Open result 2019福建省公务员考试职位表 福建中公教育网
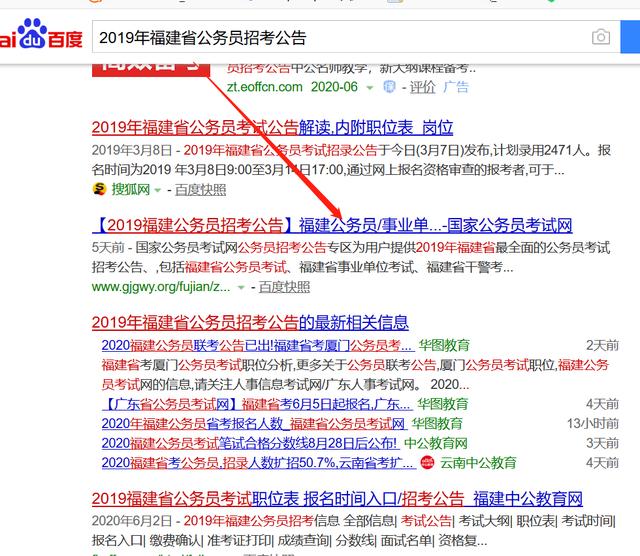The width and height of the screenshot is (640, 556). tap(337, 499)
